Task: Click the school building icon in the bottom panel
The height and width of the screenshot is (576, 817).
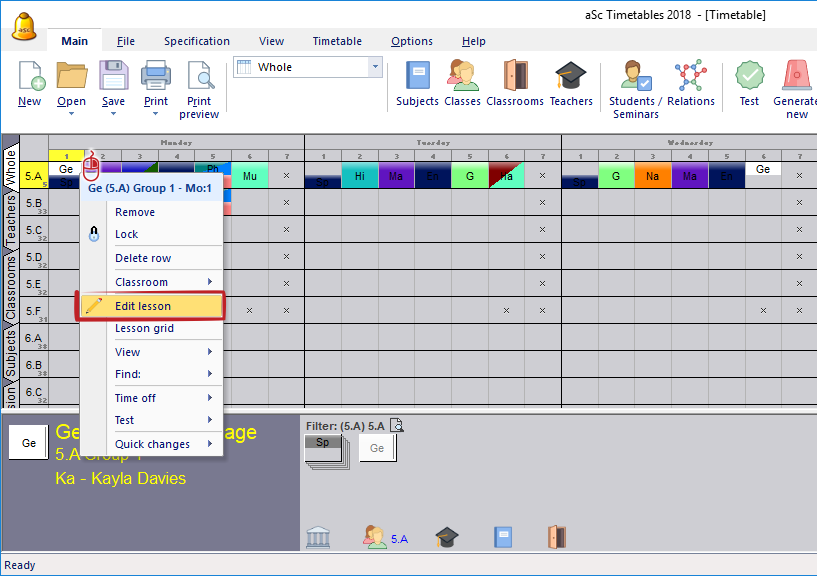Action: coord(318,538)
